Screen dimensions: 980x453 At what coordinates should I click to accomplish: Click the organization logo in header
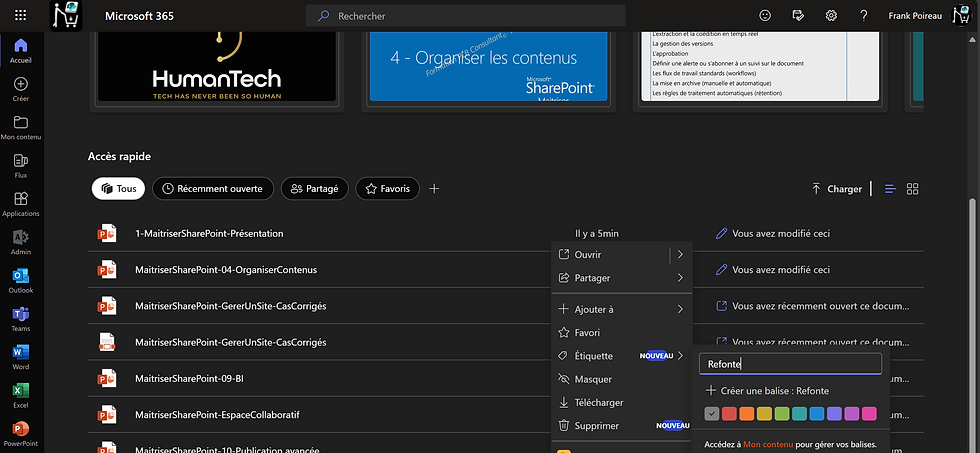click(66, 16)
